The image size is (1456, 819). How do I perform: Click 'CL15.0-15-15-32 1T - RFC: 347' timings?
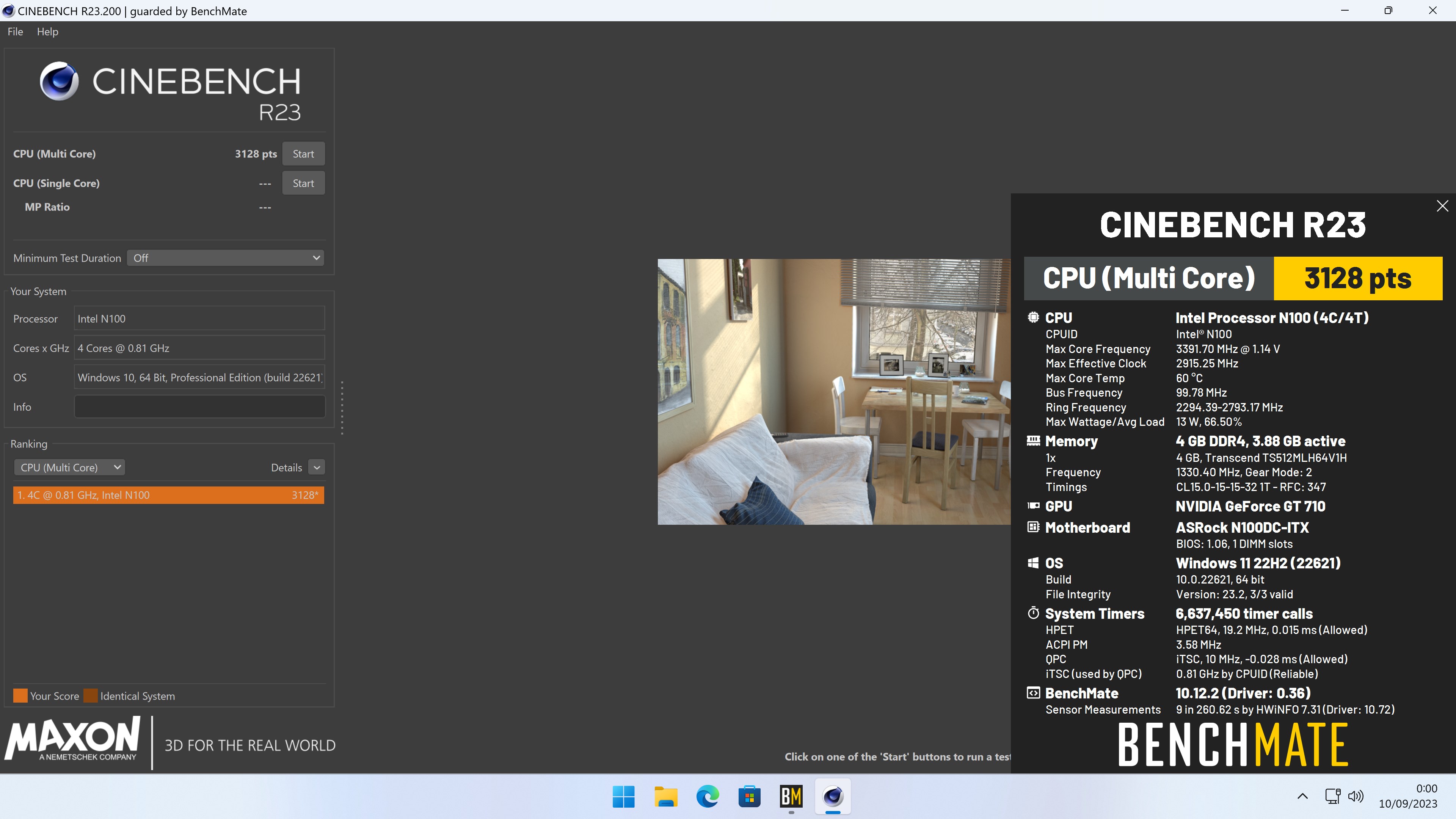pyautogui.click(x=1251, y=486)
